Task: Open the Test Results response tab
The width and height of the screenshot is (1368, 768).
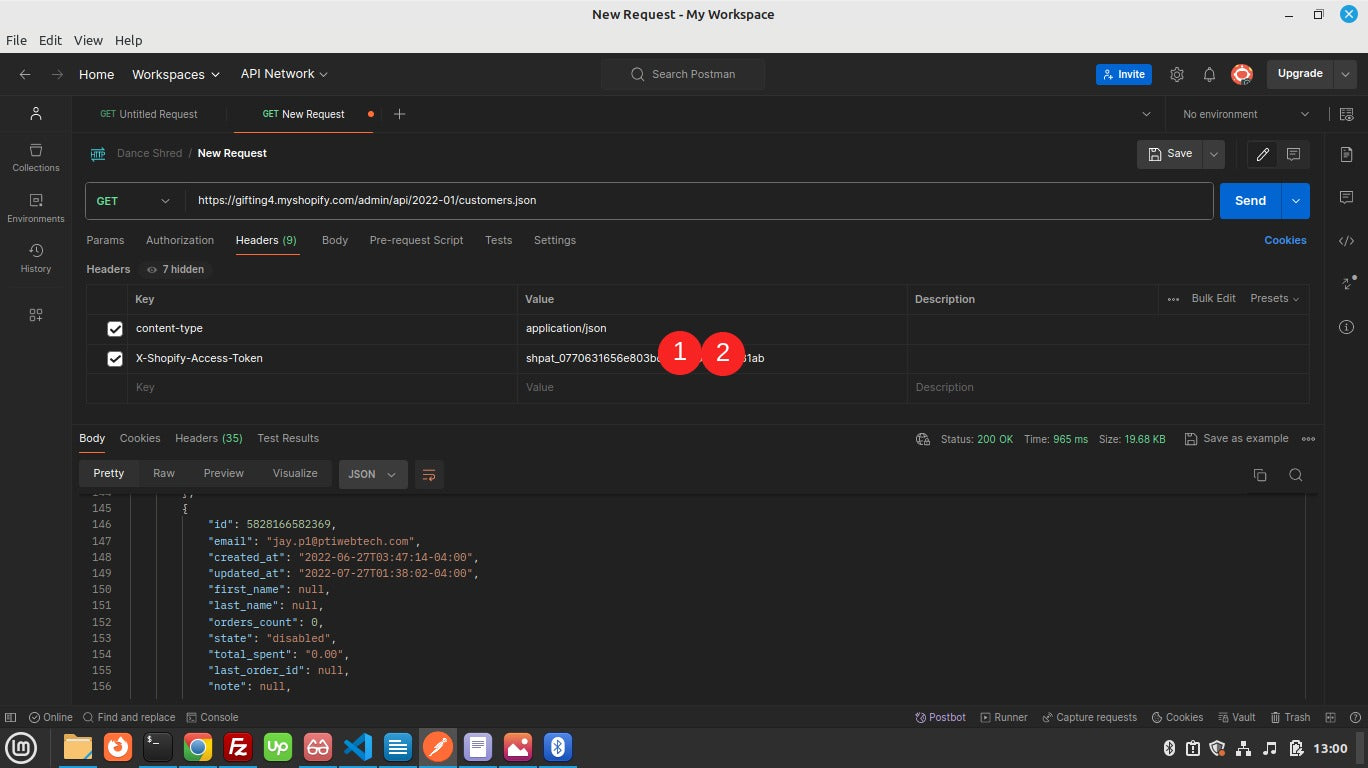Action: [288, 438]
